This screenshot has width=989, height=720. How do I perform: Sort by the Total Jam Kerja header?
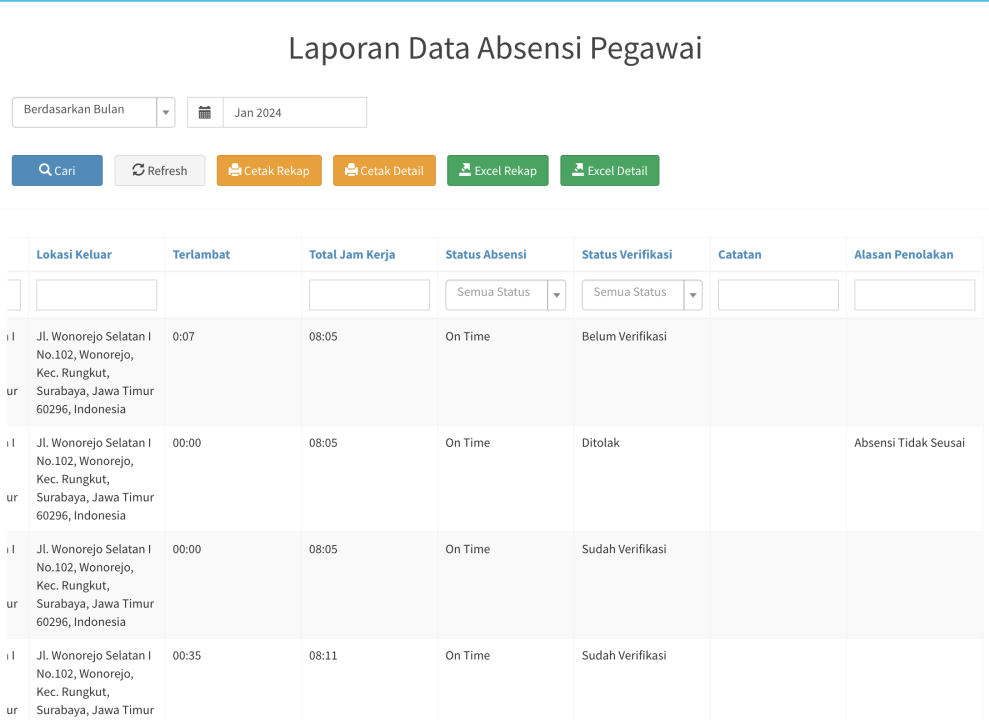tap(352, 255)
